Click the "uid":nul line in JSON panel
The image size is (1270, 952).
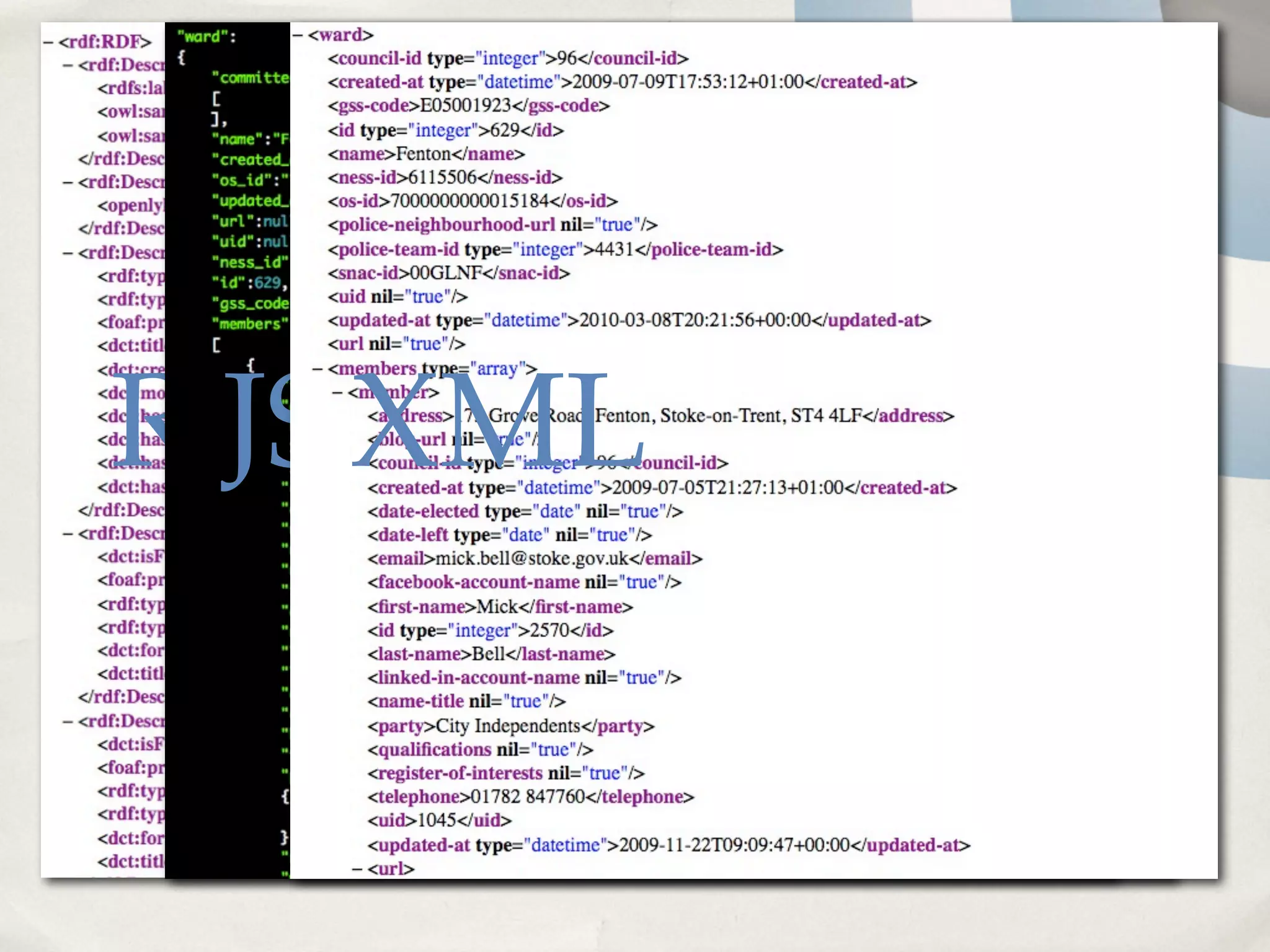tap(251, 242)
